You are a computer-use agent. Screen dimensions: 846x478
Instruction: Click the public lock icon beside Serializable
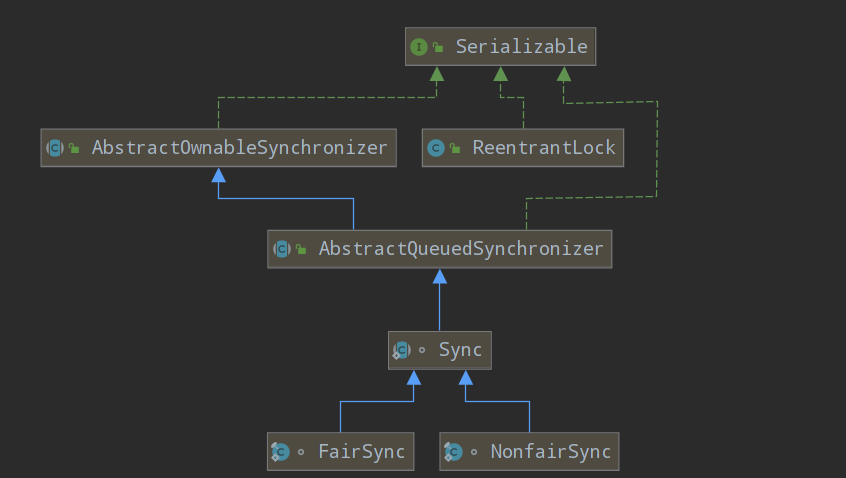(x=438, y=48)
